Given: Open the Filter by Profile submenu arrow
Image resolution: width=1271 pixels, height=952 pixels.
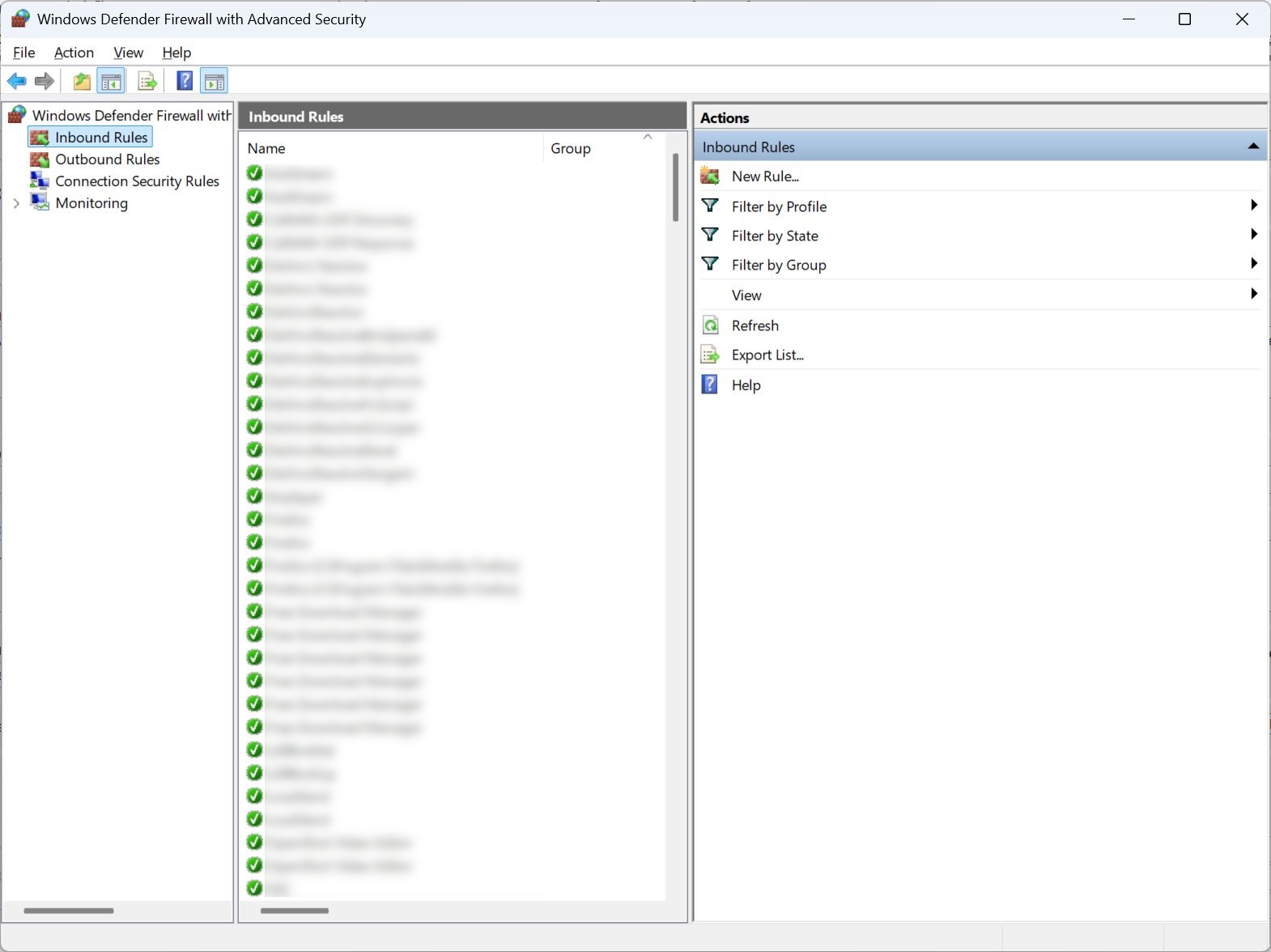Looking at the screenshot, I should point(1253,206).
